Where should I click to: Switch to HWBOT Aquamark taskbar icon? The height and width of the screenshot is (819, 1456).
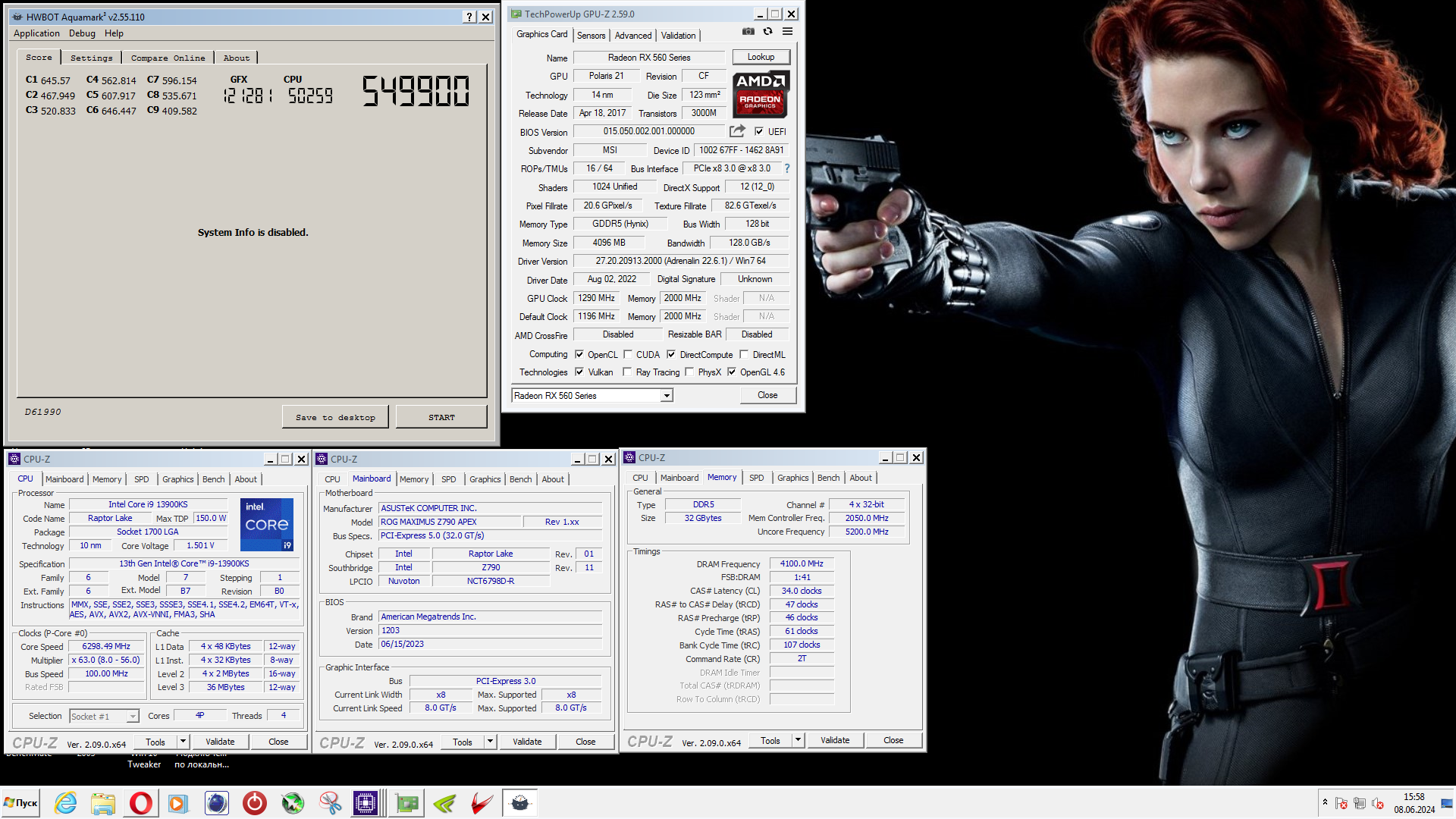point(519,803)
